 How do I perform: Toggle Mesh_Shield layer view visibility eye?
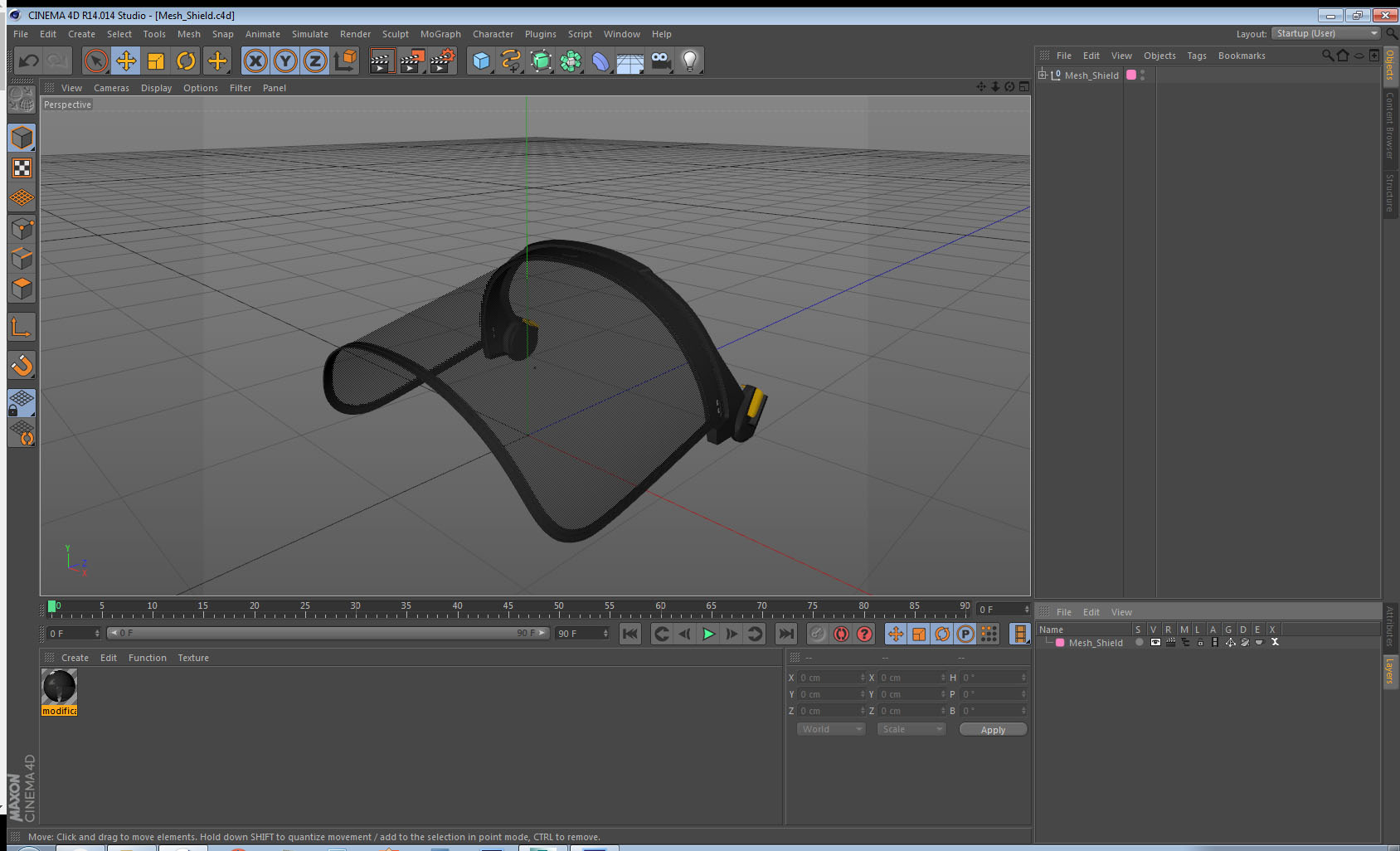click(1155, 642)
